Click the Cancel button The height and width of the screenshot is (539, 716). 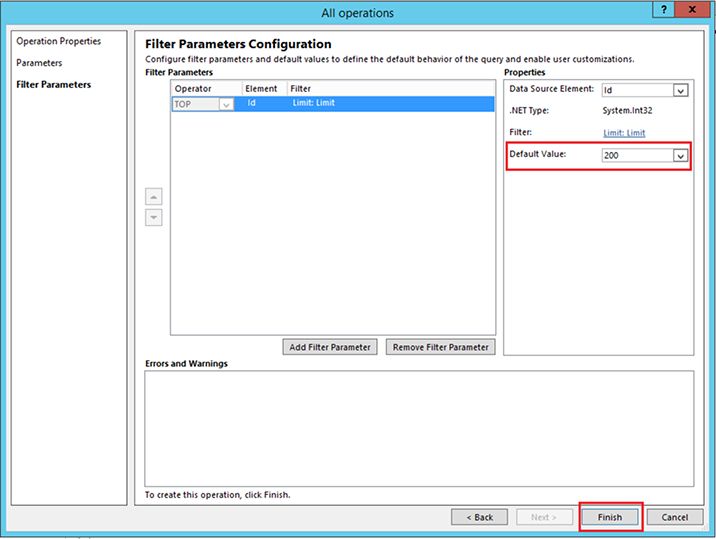point(674,517)
